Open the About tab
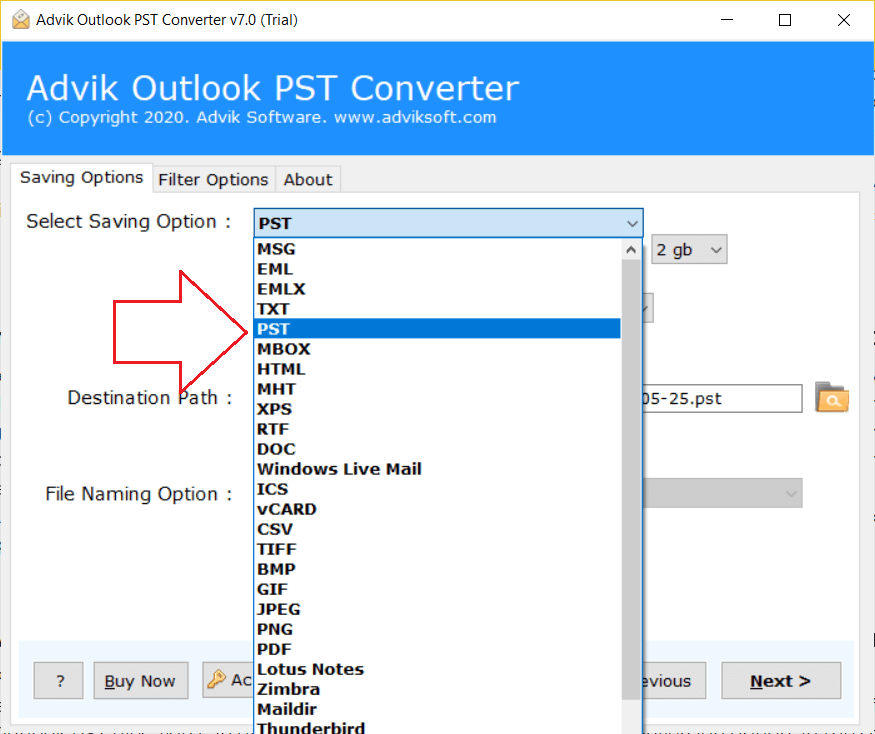 [307, 180]
